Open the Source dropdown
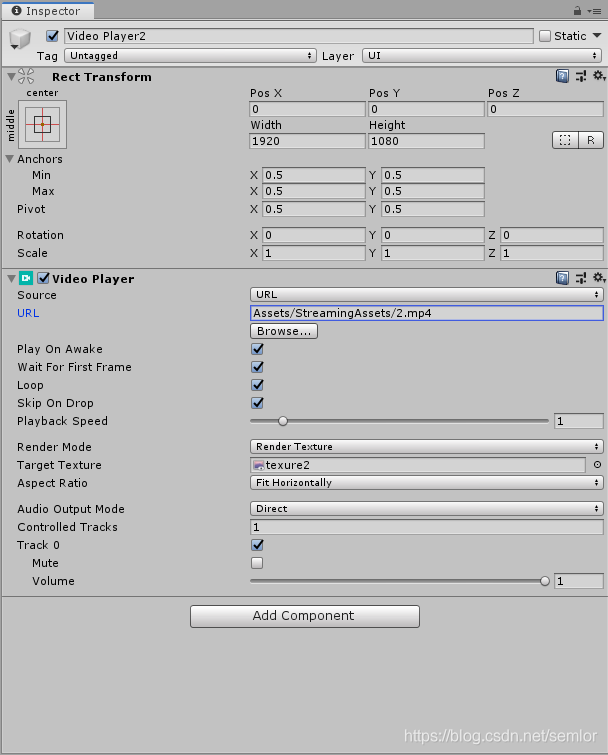This screenshot has height=755, width=608. (427, 294)
